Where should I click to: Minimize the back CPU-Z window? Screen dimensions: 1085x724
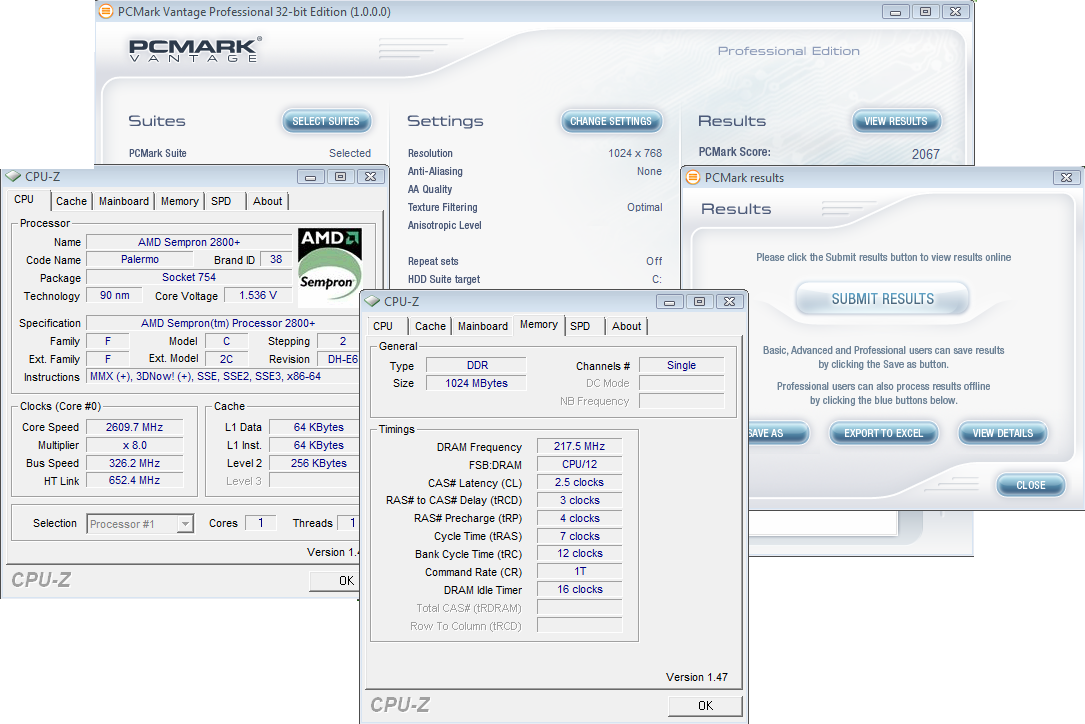311,177
